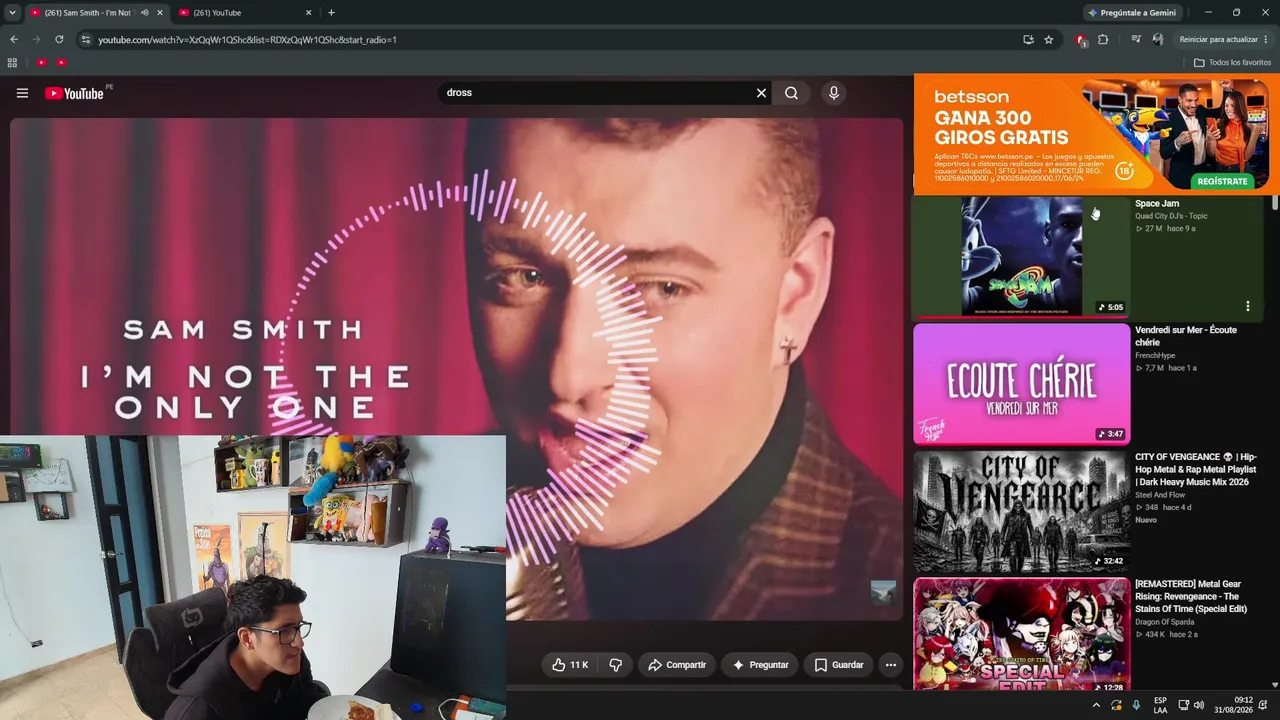Open the taskbar volume control
Viewport: 1280px width, 720px height.
pyautogui.click(x=1199, y=706)
